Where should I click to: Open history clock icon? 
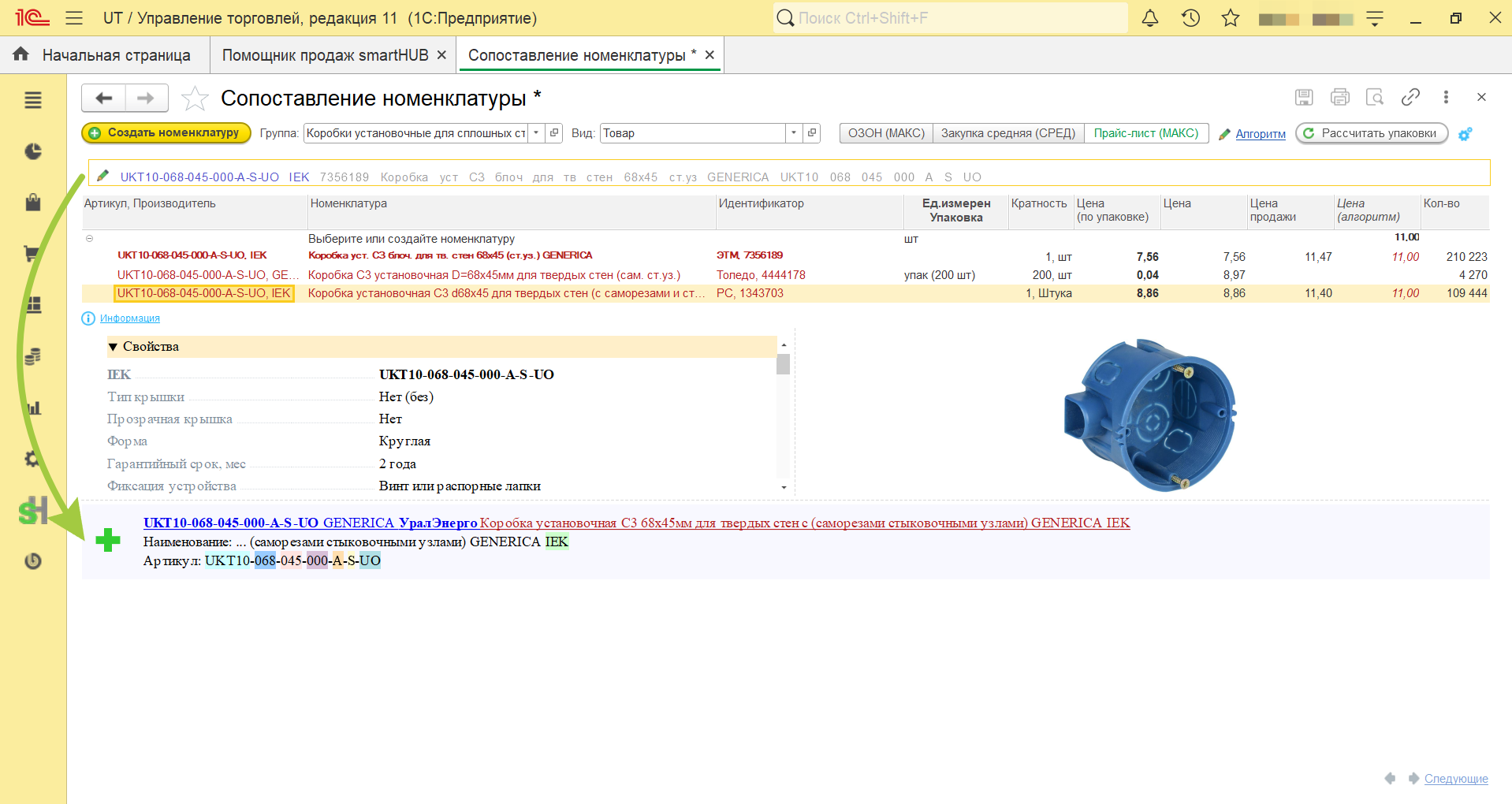[1190, 17]
